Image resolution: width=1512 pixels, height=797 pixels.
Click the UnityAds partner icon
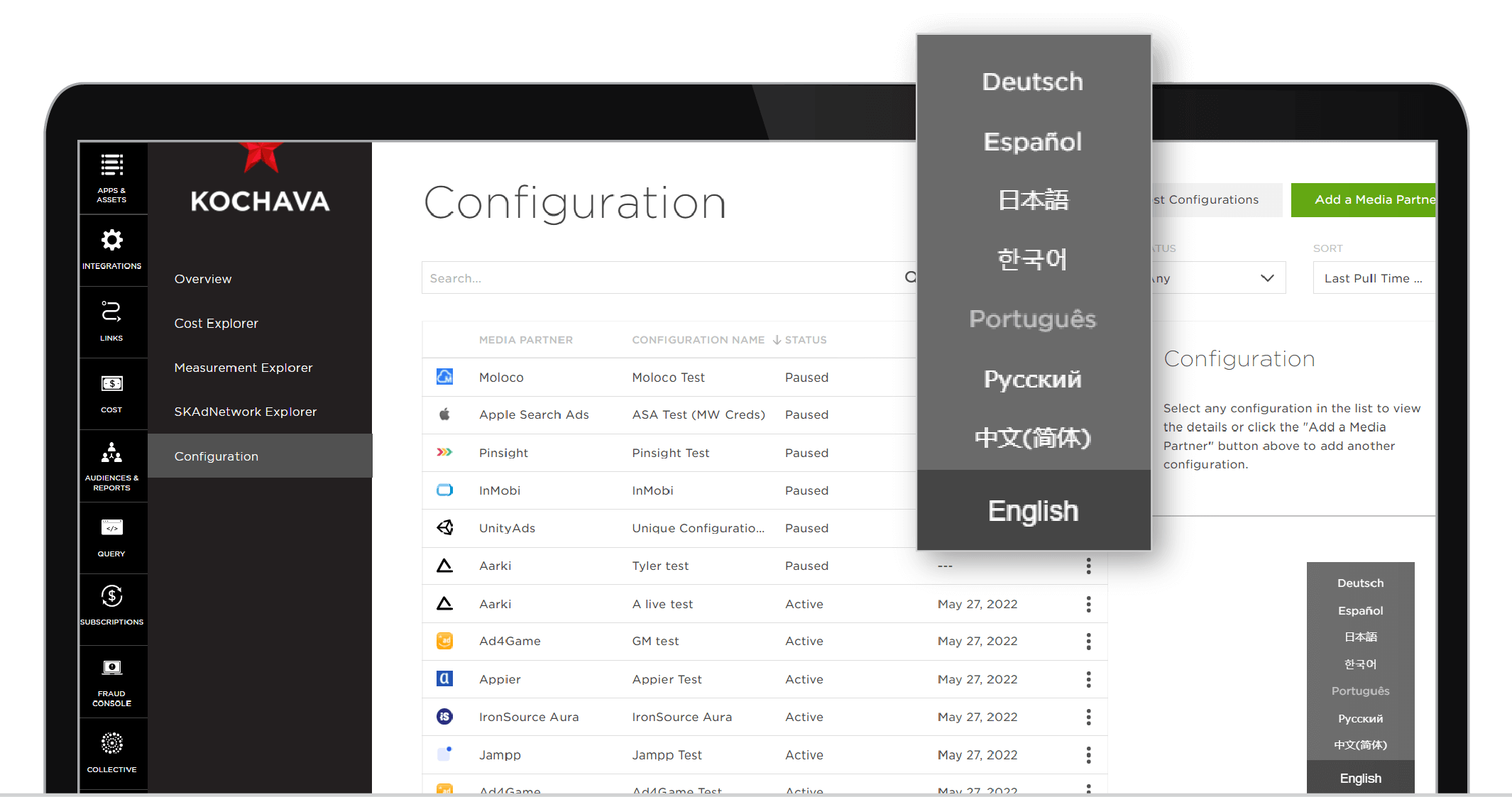pyautogui.click(x=444, y=527)
